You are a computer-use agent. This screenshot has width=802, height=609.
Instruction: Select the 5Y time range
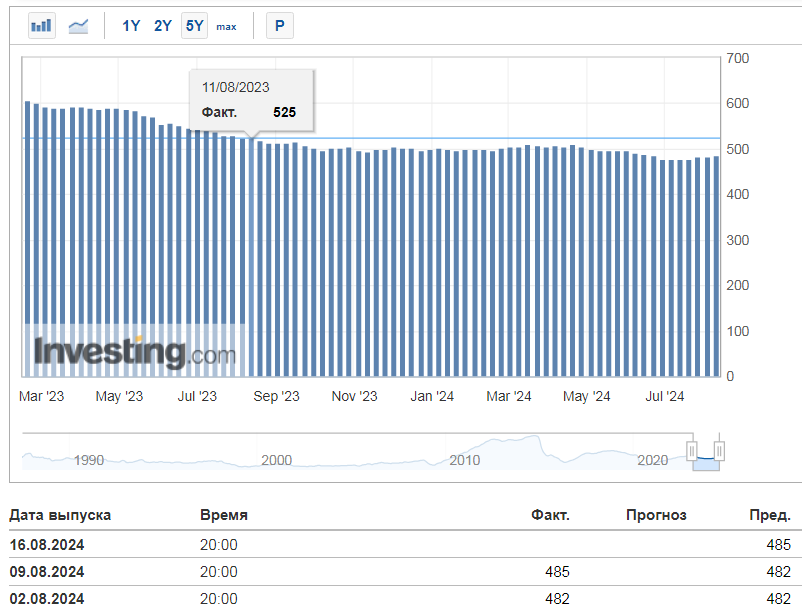[194, 26]
